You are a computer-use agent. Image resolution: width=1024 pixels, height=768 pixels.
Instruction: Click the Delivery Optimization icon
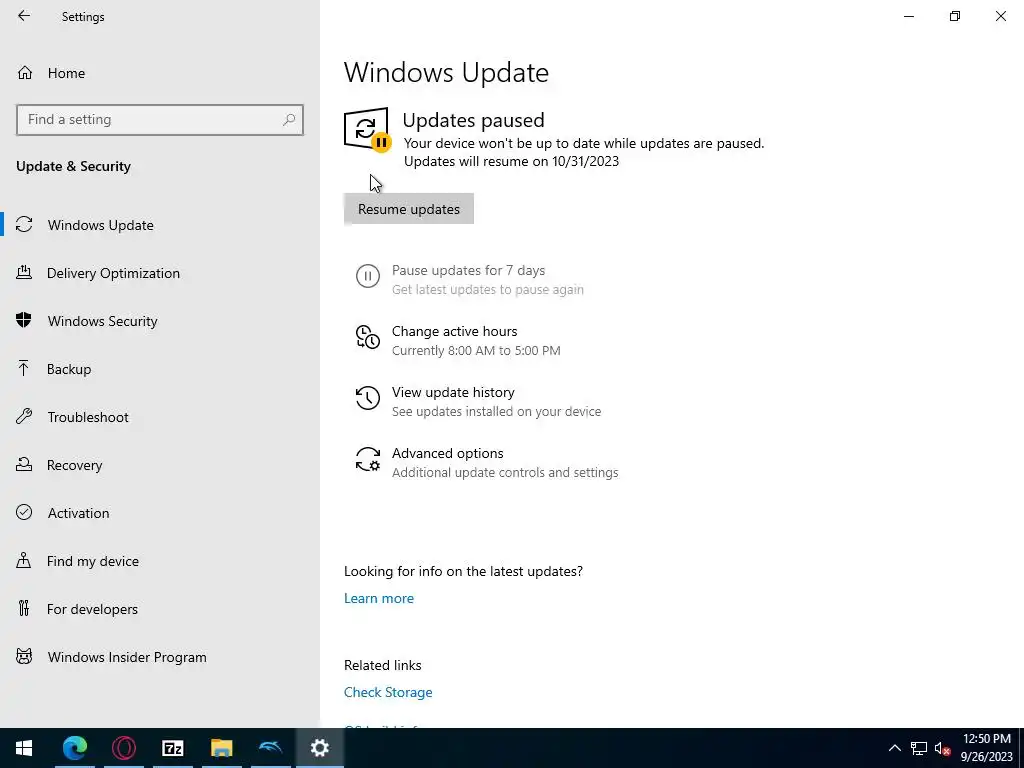24,272
